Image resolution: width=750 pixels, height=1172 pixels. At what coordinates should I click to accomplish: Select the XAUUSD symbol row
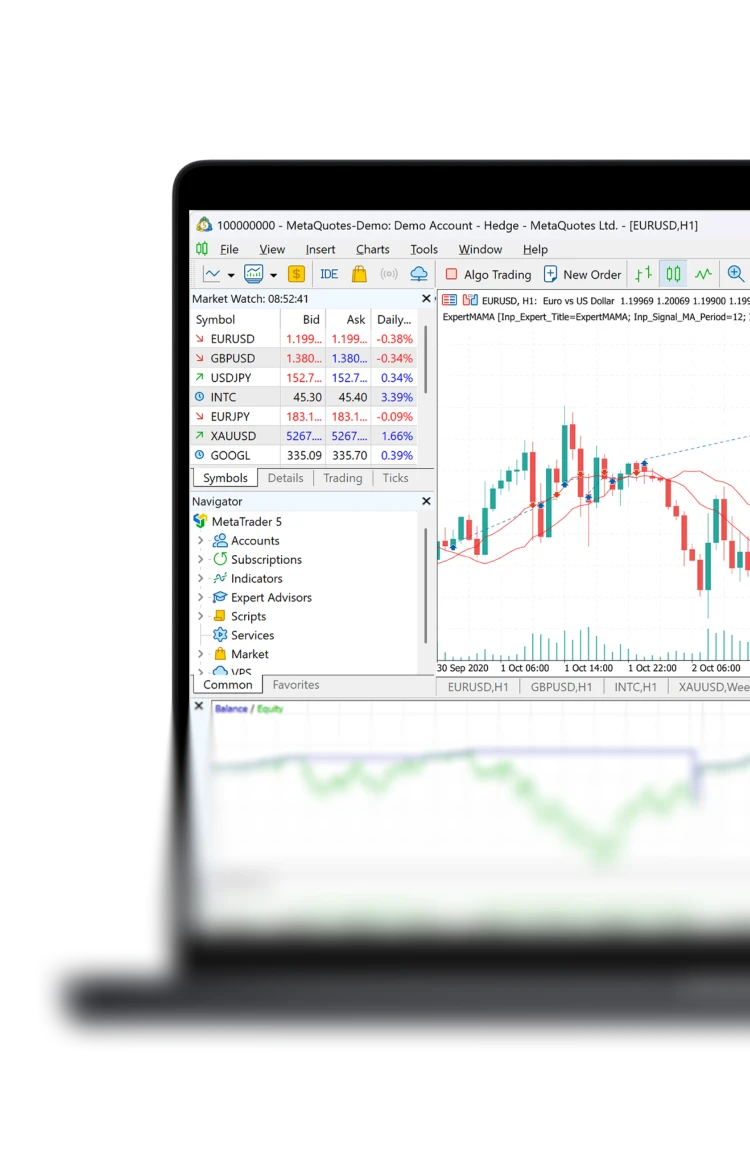(x=304, y=436)
